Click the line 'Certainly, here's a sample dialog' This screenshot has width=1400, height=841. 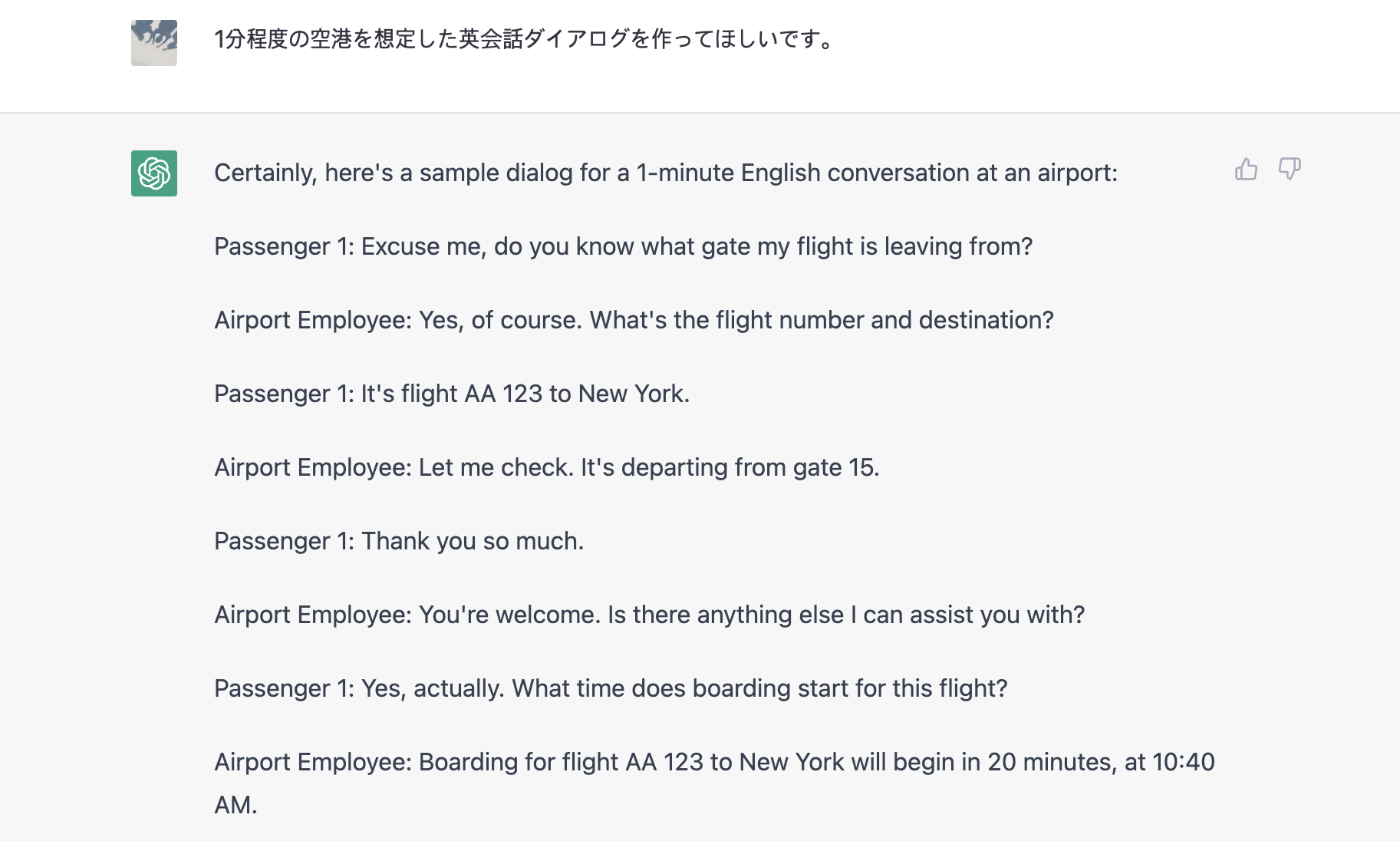pos(666,173)
